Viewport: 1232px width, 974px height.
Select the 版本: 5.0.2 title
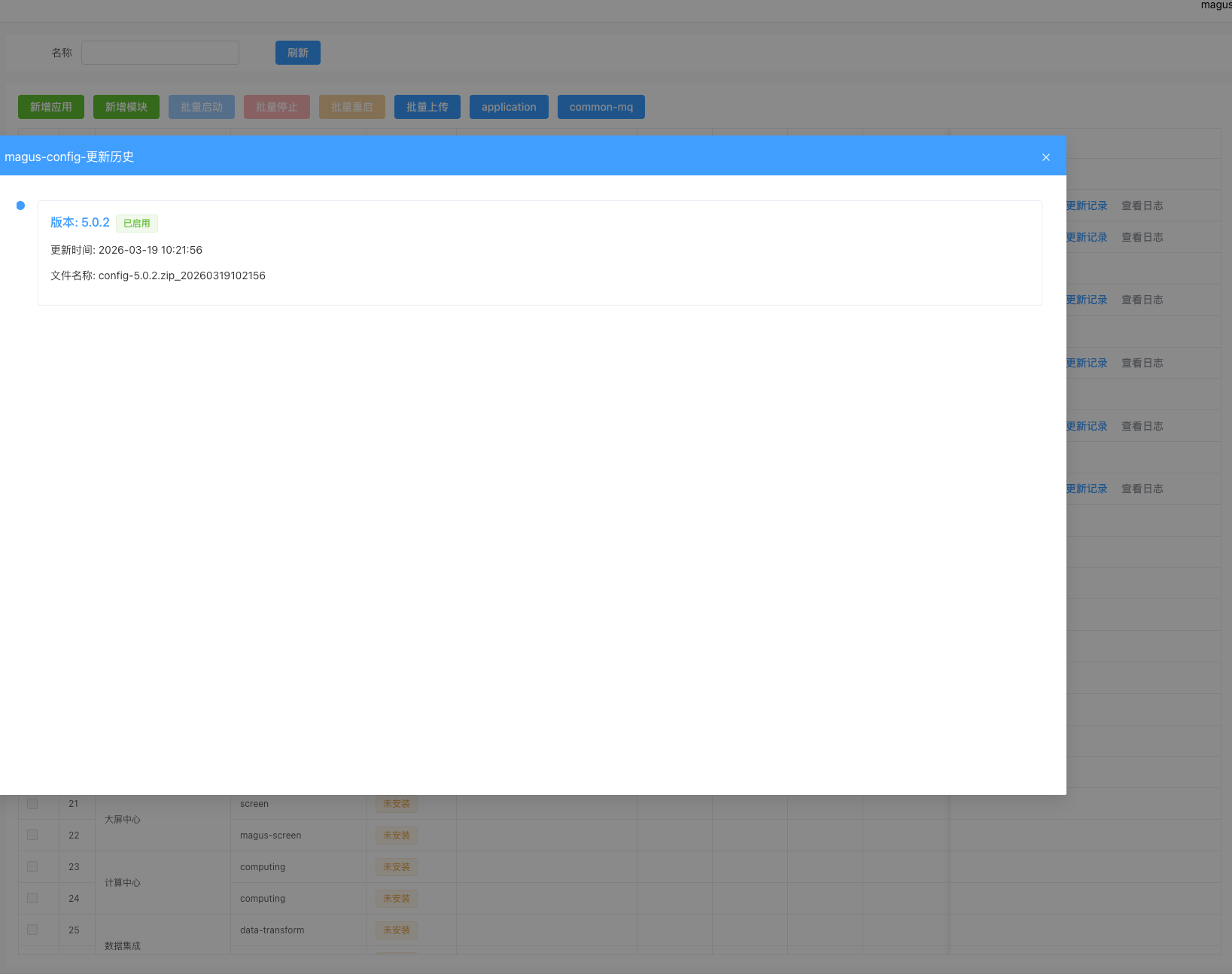coord(80,223)
